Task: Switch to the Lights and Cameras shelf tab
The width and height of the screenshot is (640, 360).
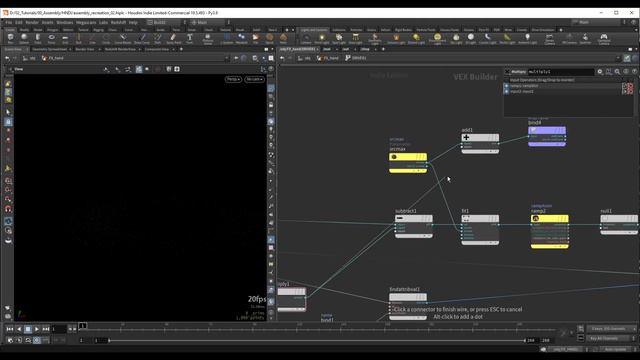Action: 314,30
